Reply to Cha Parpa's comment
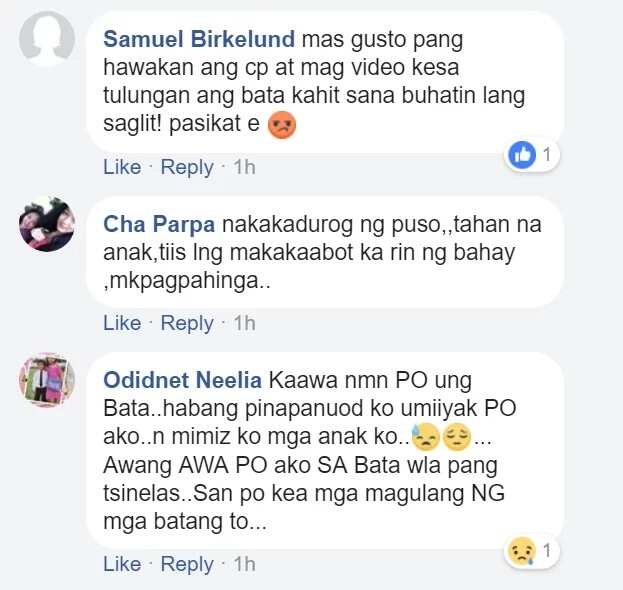623x590 pixels. [x=187, y=323]
